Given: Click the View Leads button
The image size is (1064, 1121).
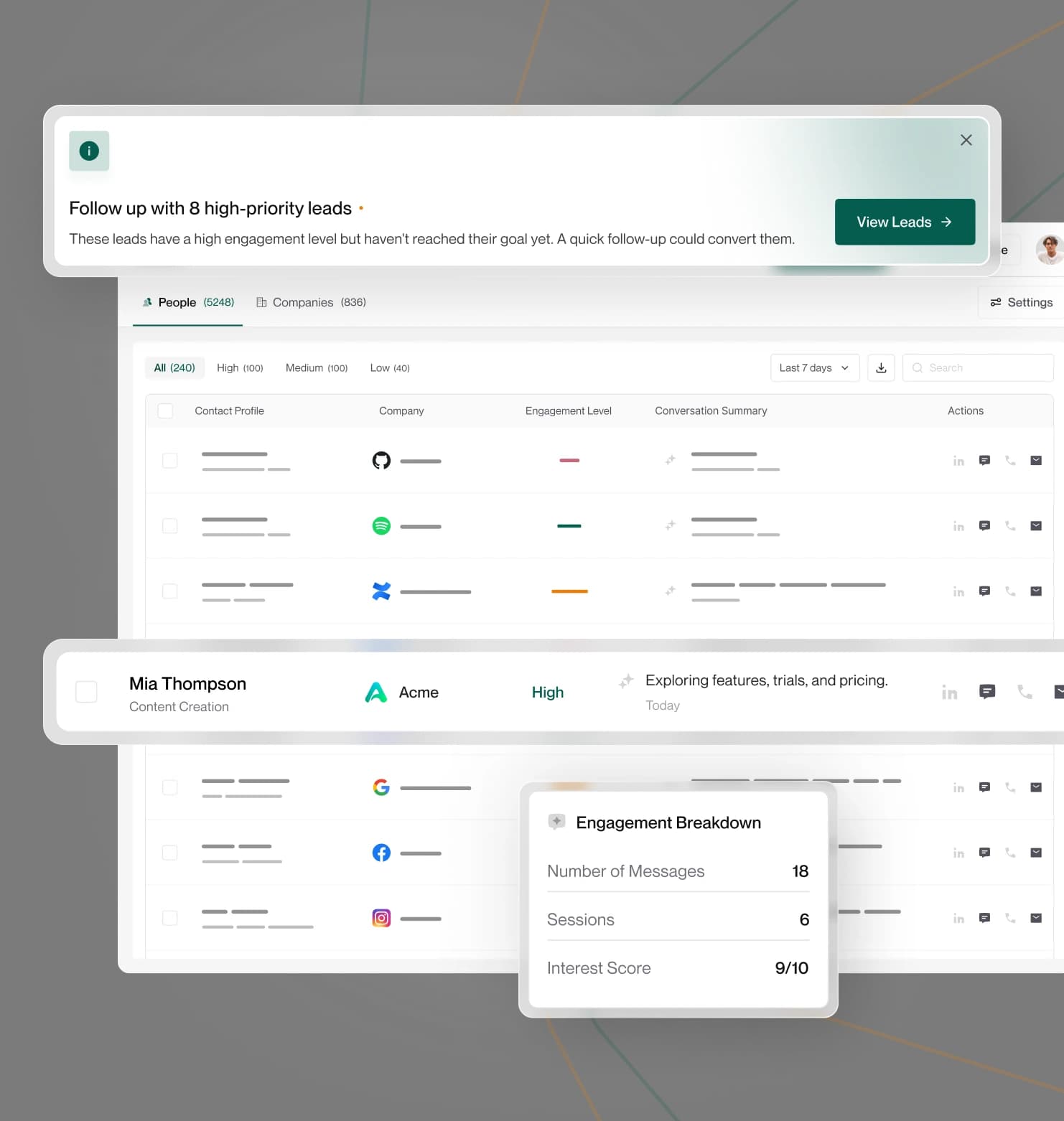Looking at the screenshot, I should point(904,222).
